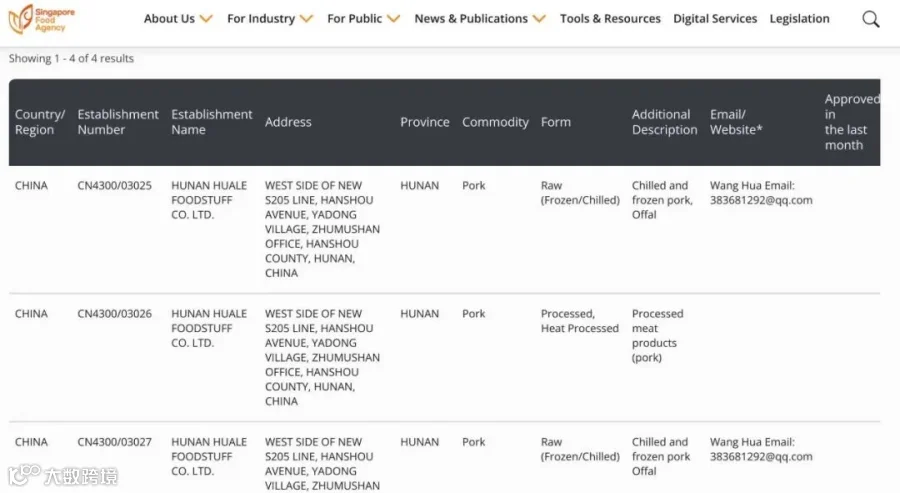Go to Tools & Resources
Screen dimensions: 900x493
(610, 18)
